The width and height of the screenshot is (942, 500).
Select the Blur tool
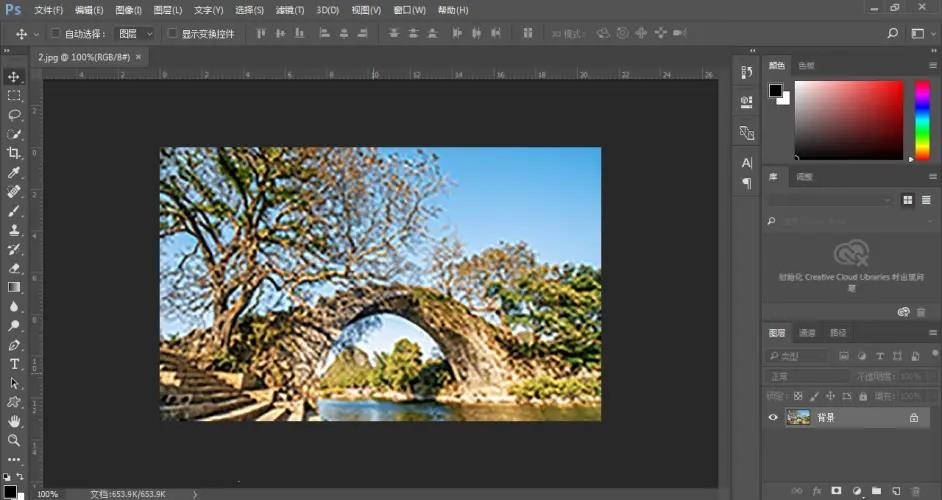(14, 306)
